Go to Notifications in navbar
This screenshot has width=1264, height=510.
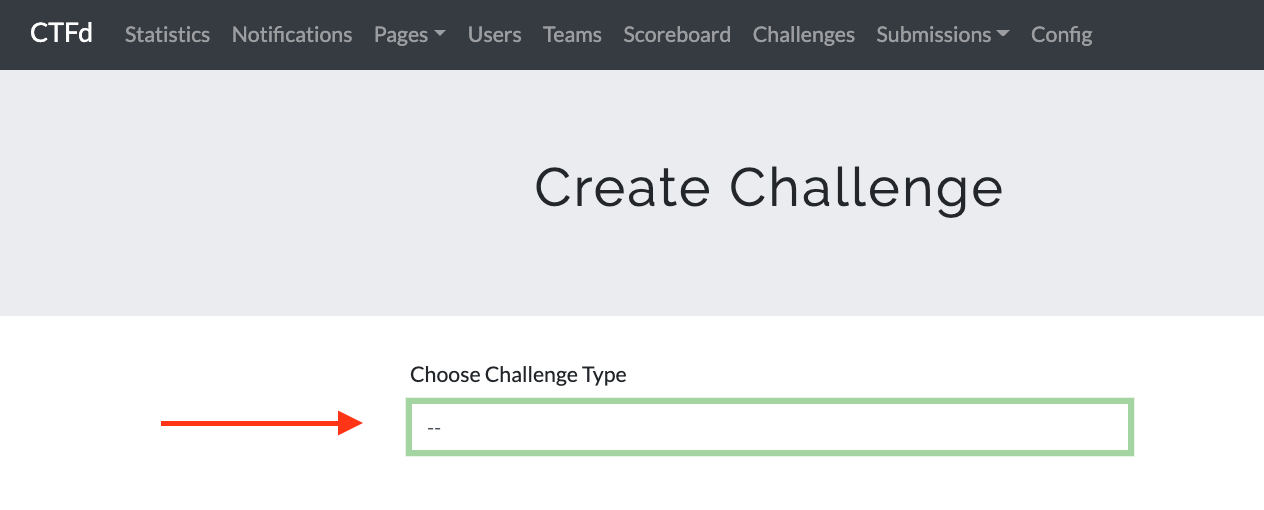292,34
